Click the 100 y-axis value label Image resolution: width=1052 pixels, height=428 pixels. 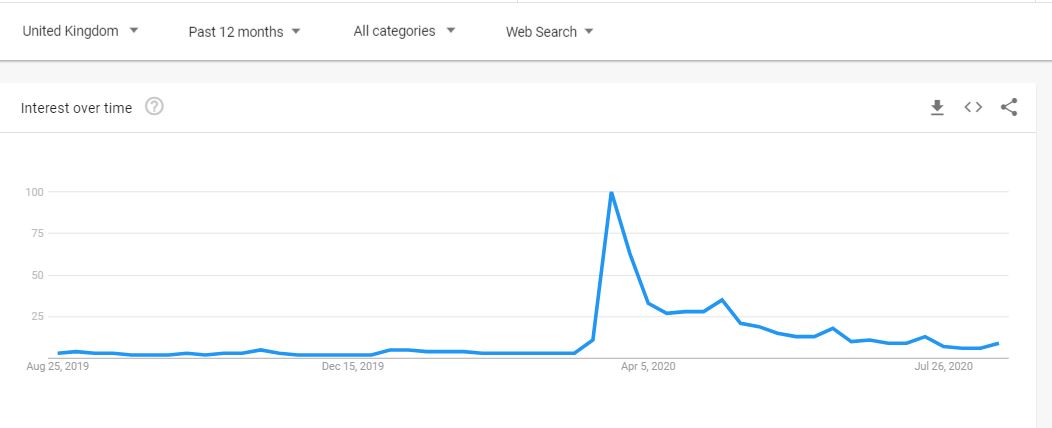point(35,192)
